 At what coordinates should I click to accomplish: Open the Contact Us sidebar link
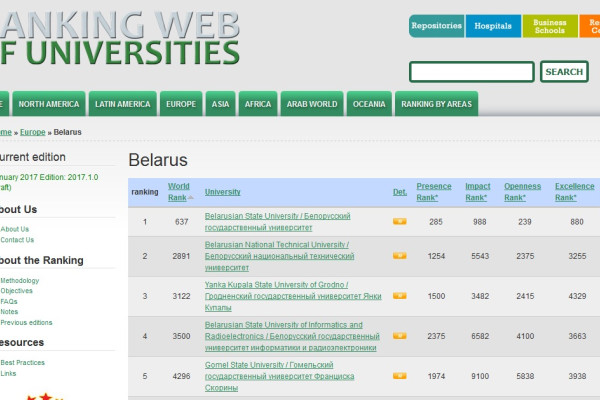pos(17,240)
